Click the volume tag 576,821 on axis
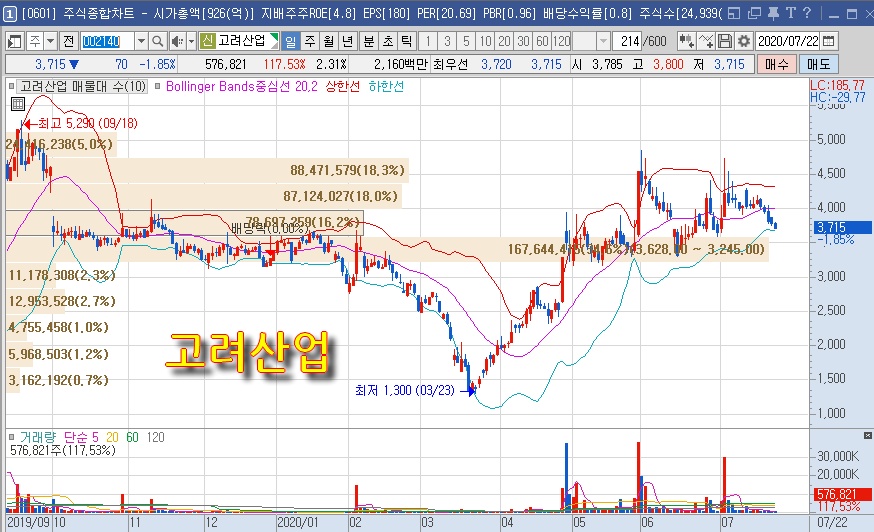 coord(842,494)
